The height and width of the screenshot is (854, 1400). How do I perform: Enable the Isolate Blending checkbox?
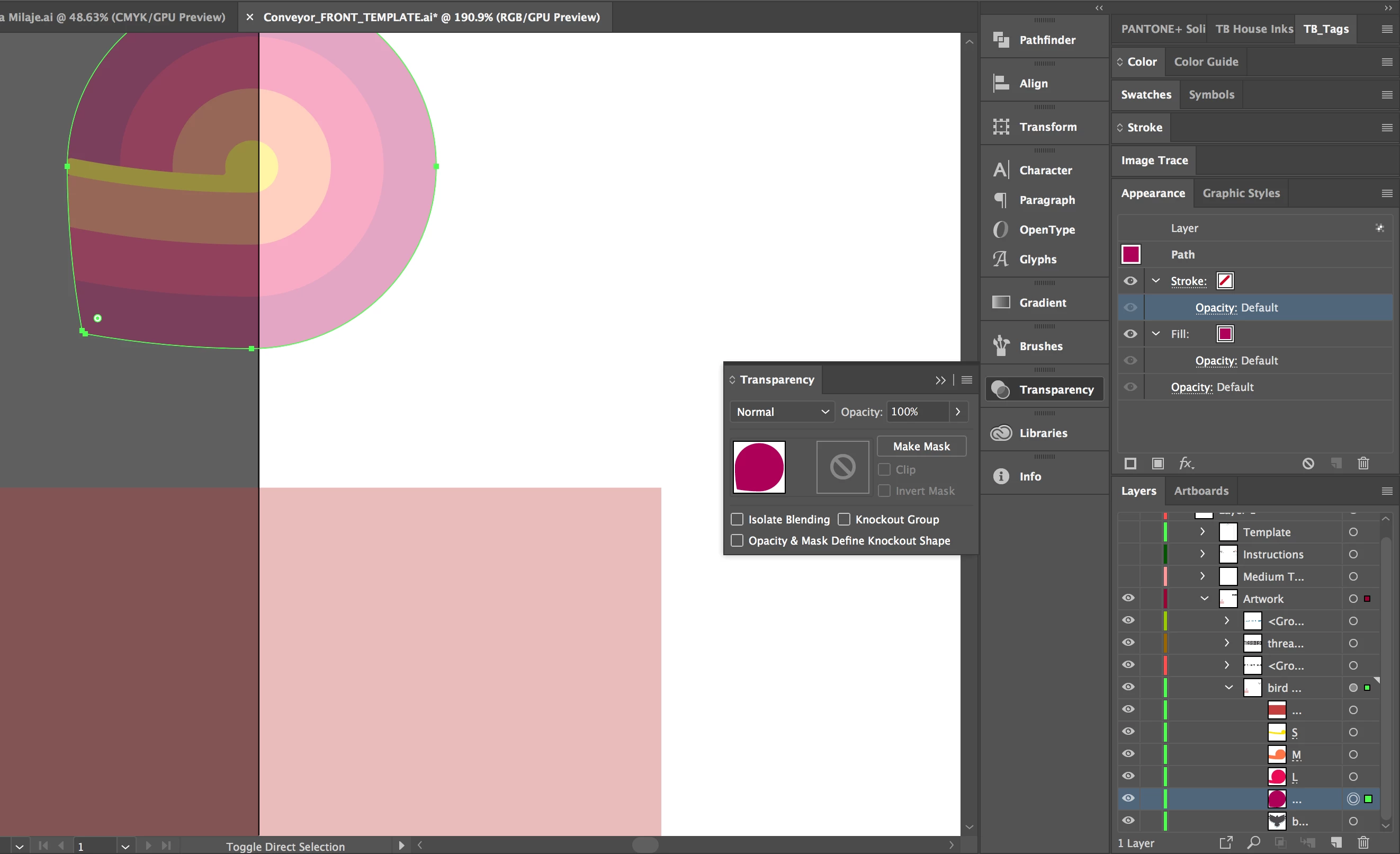pos(737,519)
